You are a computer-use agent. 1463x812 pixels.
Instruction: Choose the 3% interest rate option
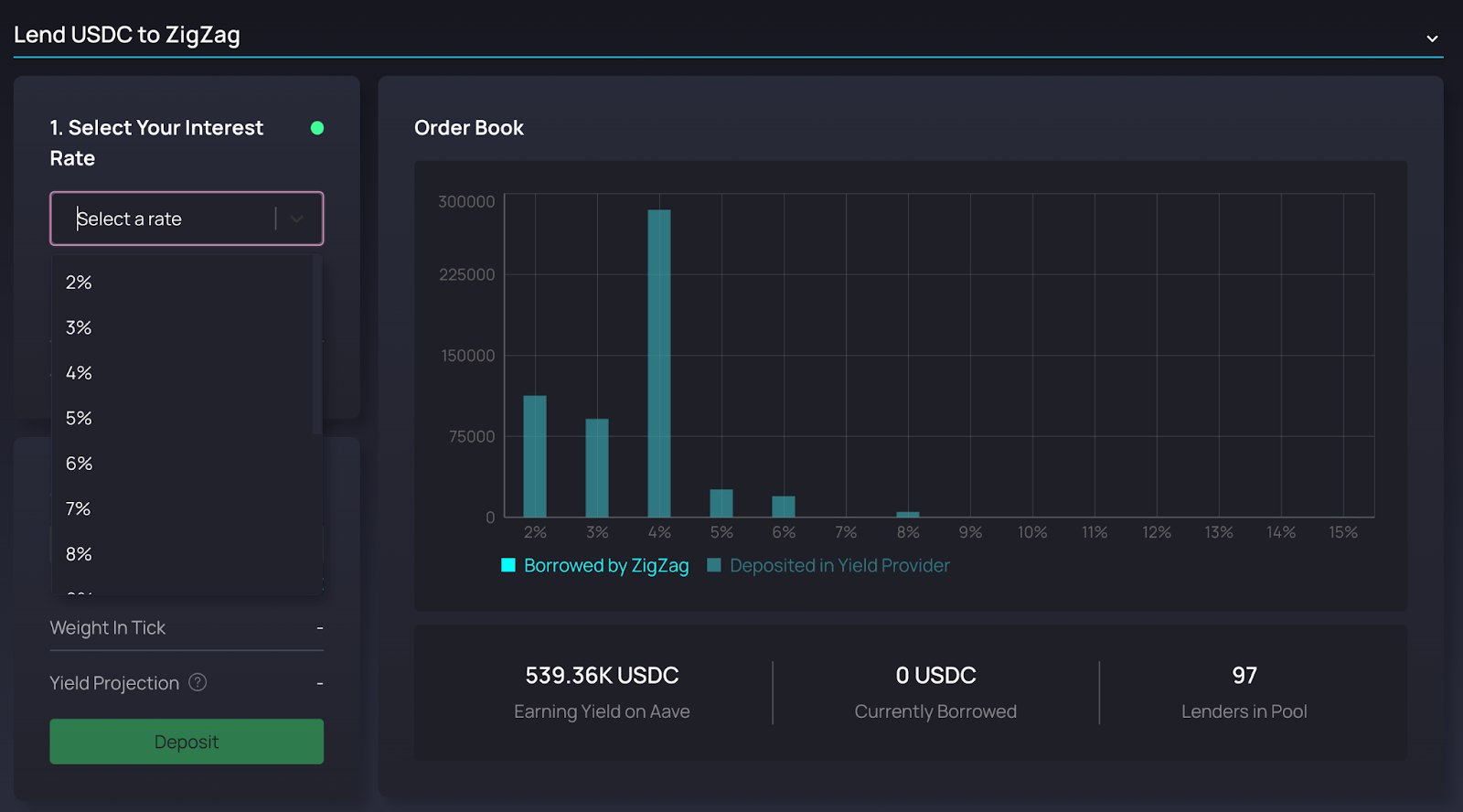tap(183, 327)
